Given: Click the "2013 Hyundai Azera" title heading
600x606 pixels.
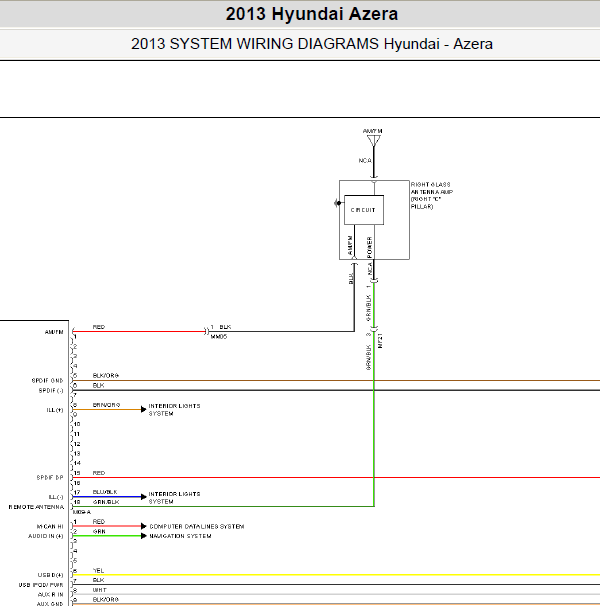Looking at the screenshot, I should pos(312,14).
